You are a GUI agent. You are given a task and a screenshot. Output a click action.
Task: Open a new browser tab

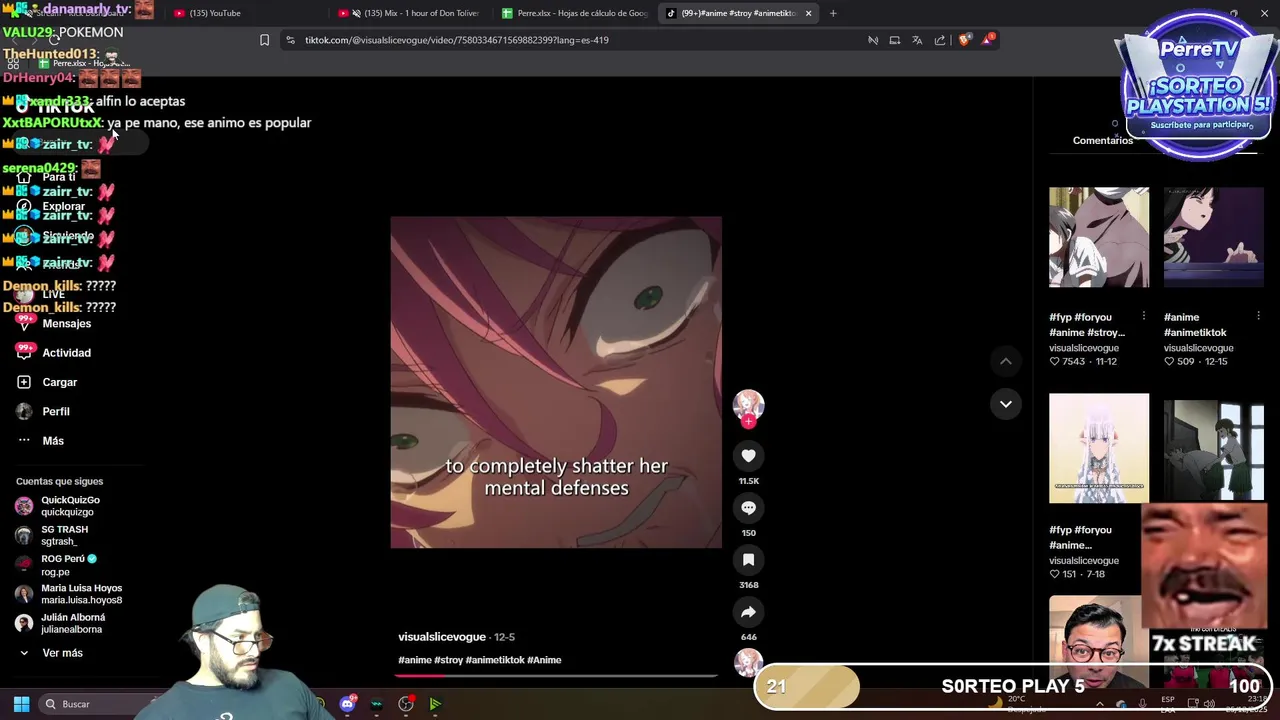click(x=833, y=13)
